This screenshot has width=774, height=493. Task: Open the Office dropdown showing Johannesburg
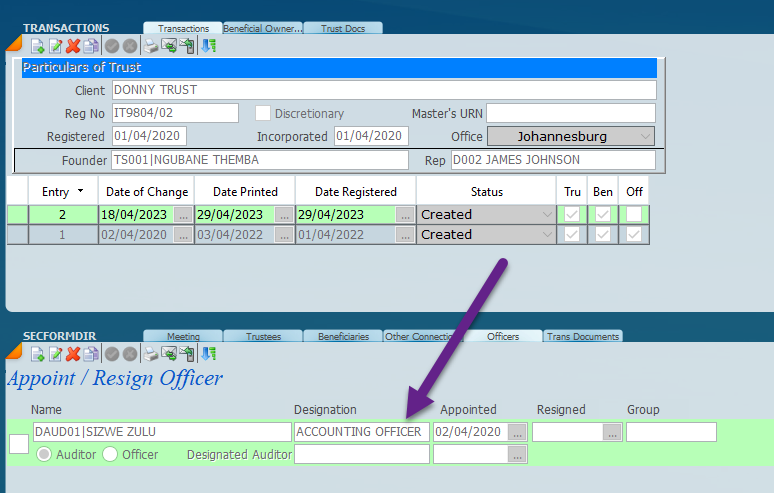click(x=645, y=136)
